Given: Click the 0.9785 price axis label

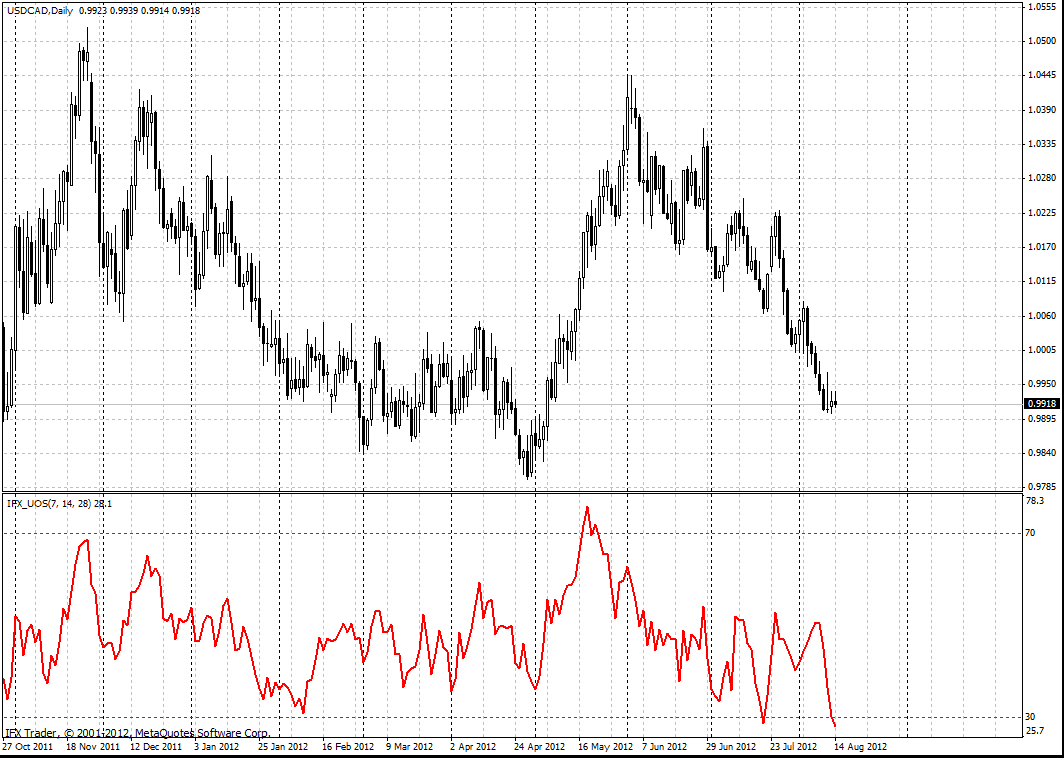Looking at the screenshot, I should [1041, 487].
